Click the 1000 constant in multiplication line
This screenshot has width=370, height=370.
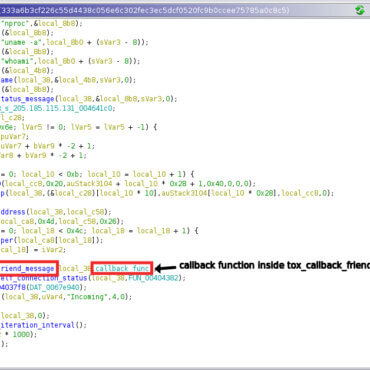click(21, 334)
